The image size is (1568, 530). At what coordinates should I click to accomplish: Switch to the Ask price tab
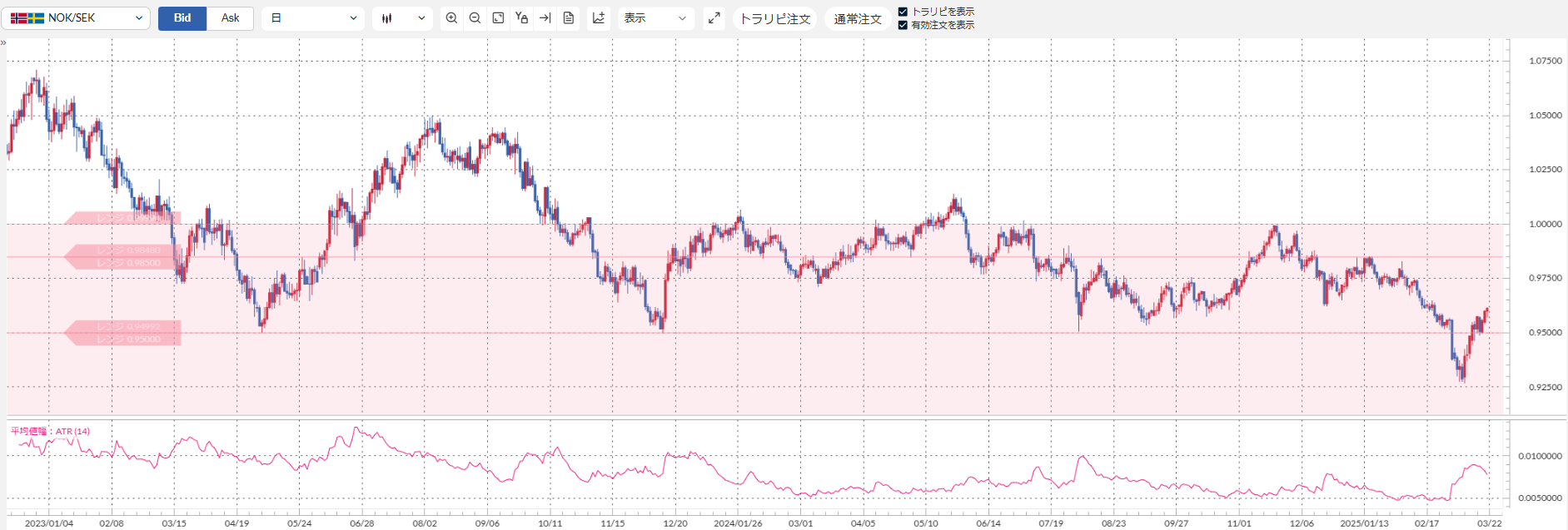tap(230, 17)
